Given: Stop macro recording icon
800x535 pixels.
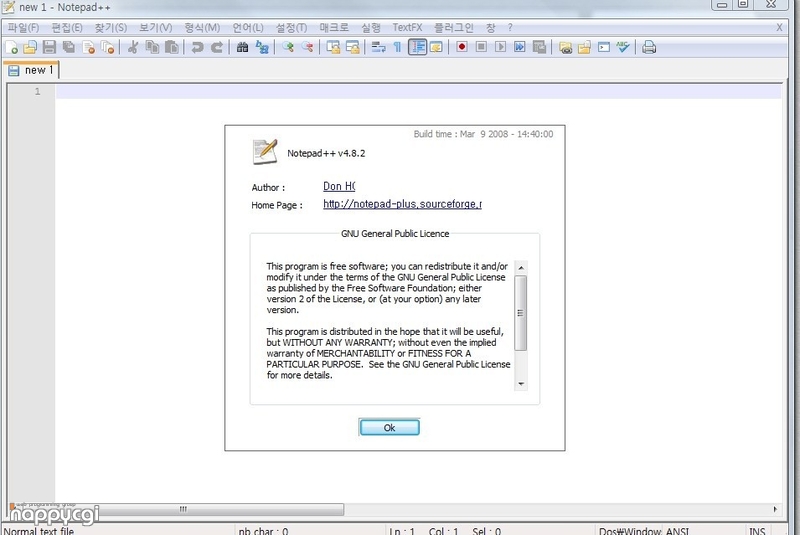Looking at the screenshot, I should [481, 47].
